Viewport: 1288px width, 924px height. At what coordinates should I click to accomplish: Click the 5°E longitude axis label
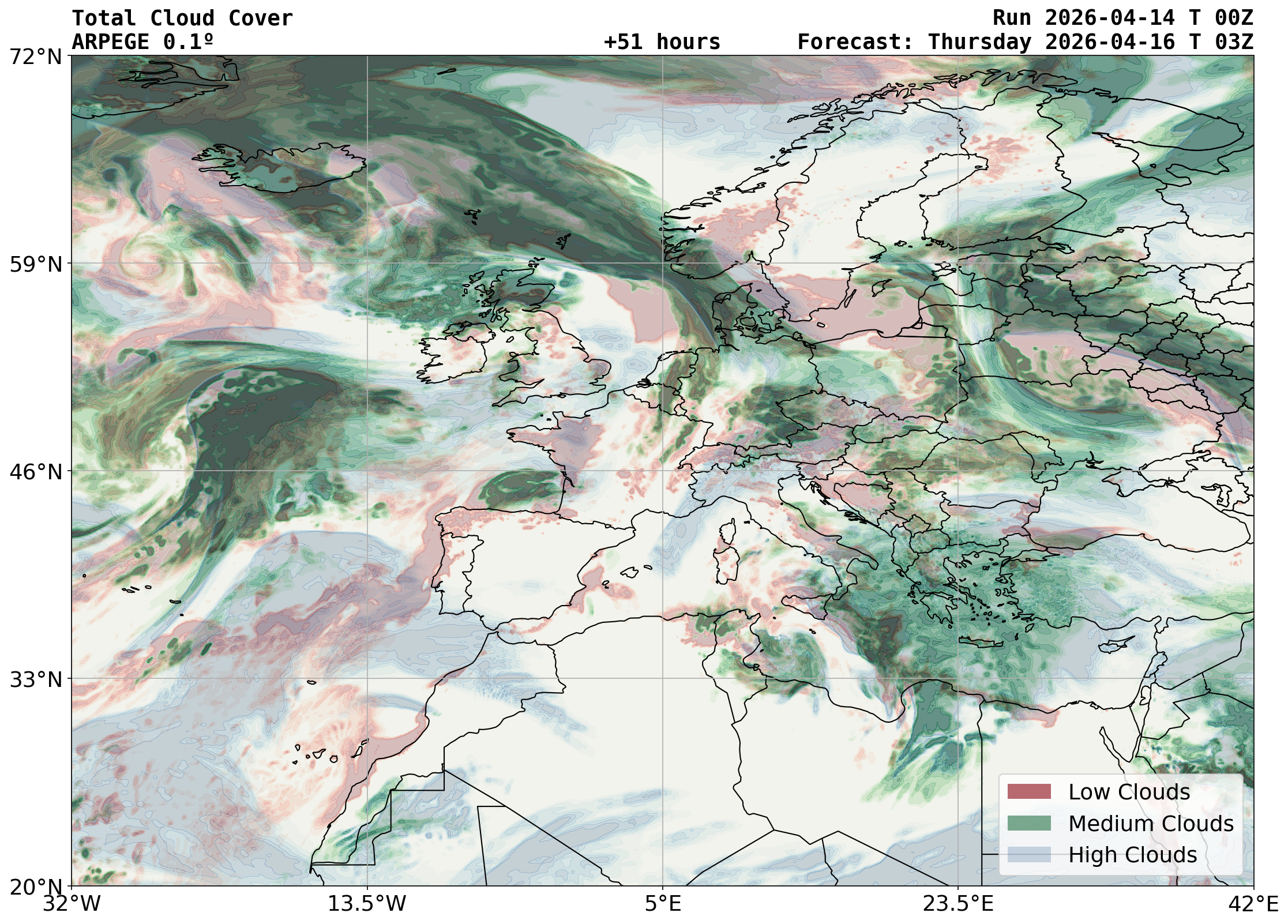(663, 903)
